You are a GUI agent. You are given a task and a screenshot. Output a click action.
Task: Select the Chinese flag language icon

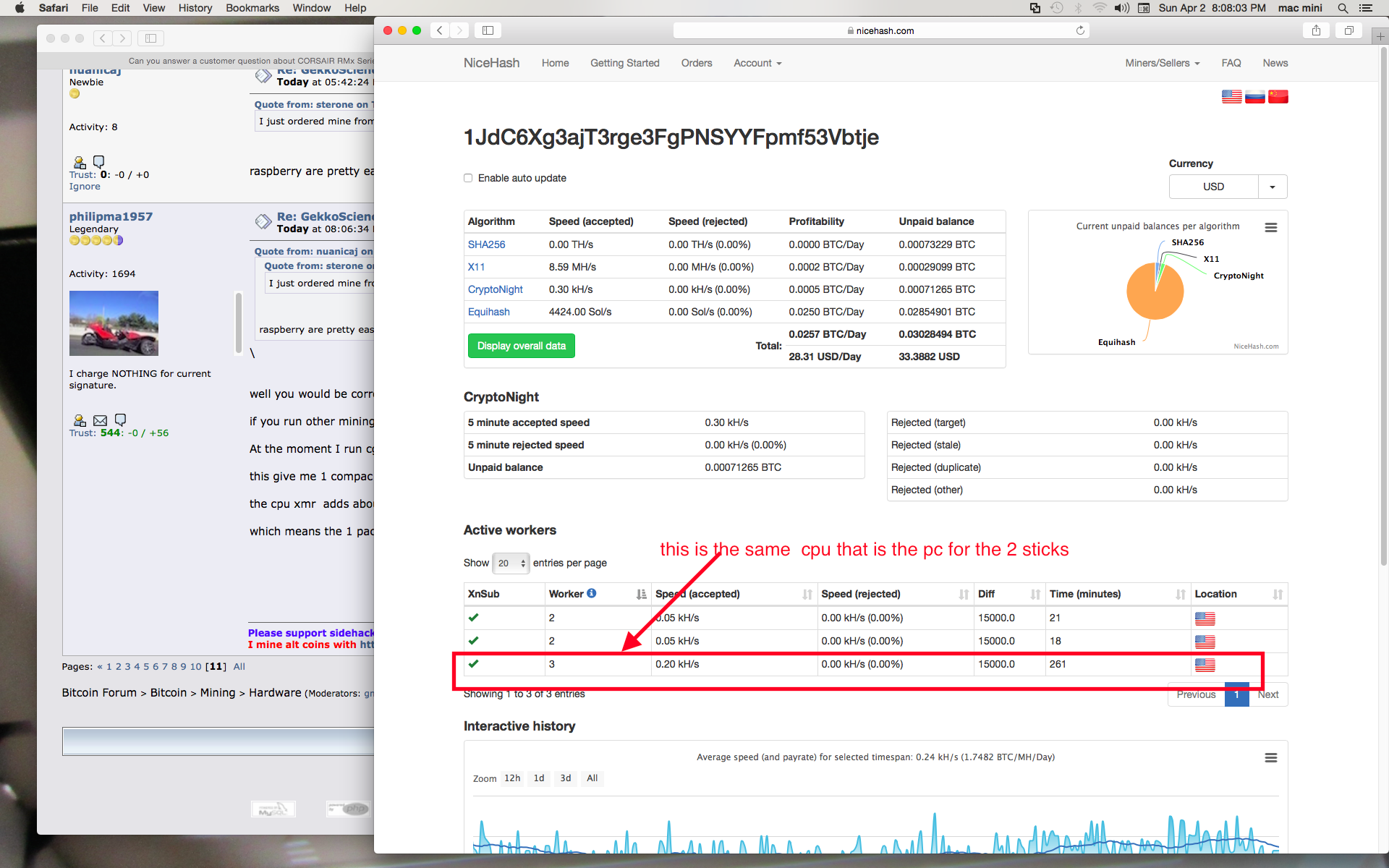(x=1278, y=97)
